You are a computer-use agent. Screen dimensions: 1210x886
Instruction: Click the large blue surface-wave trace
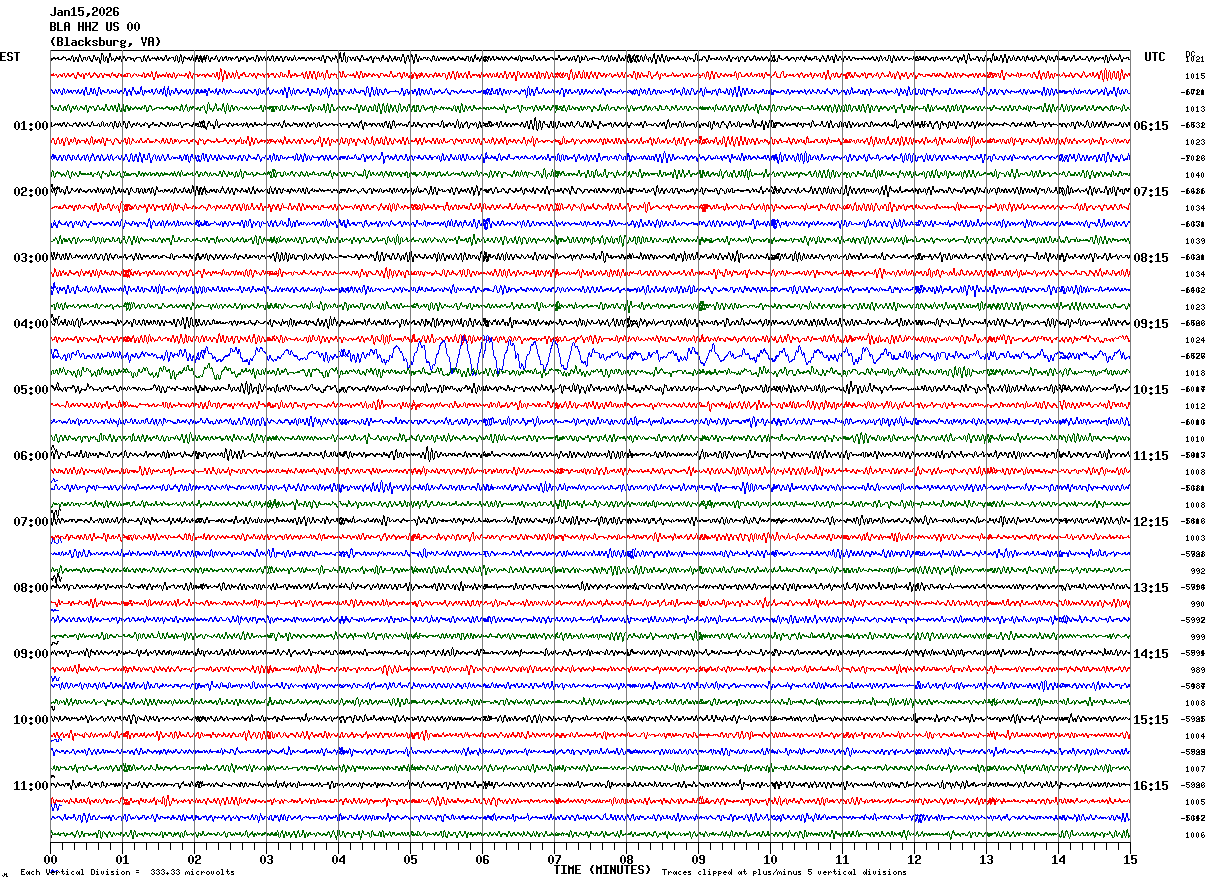[590, 355]
